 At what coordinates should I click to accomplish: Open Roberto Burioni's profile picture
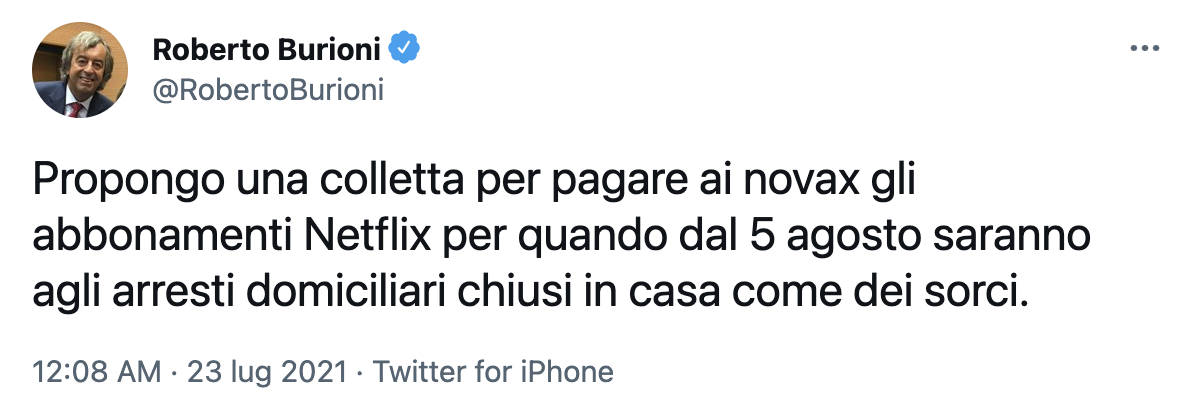[x=80, y=70]
